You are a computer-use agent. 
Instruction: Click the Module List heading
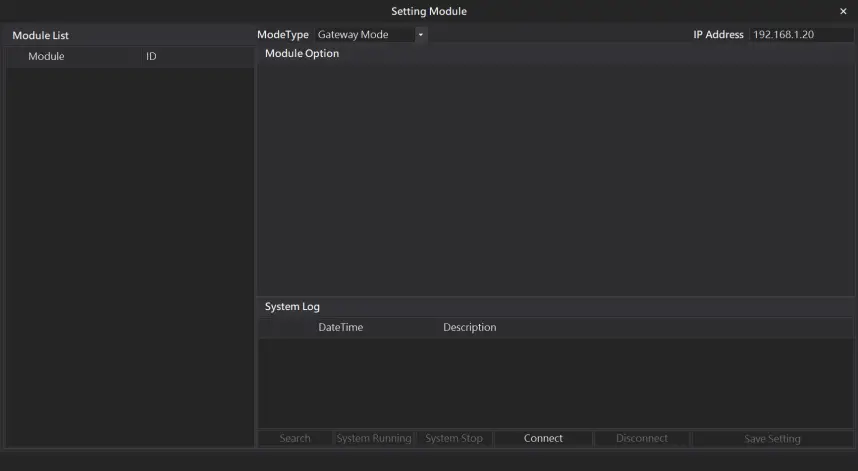pyautogui.click(x=40, y=36)
